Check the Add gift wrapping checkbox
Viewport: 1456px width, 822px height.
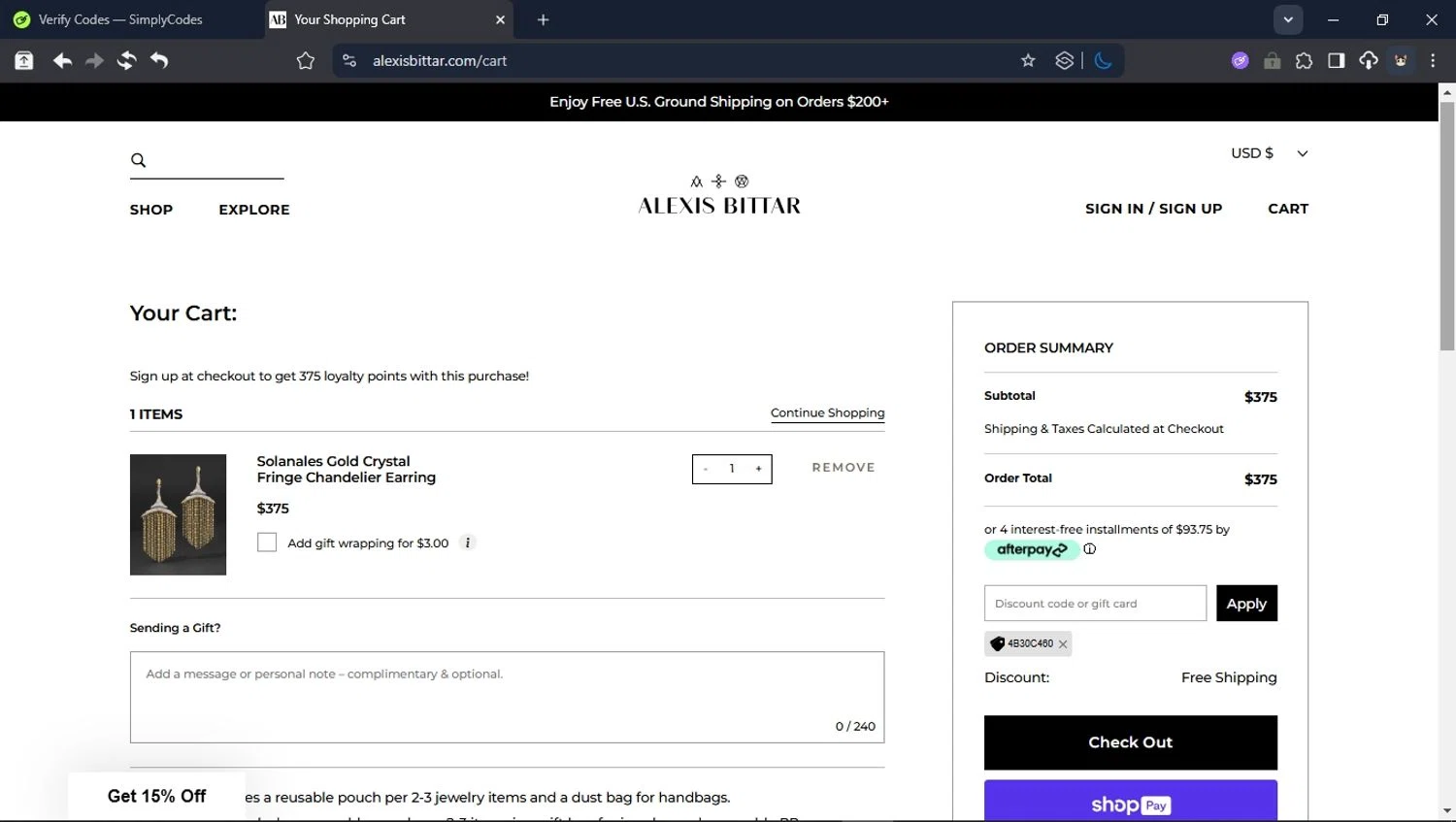[x=267, y=543]
